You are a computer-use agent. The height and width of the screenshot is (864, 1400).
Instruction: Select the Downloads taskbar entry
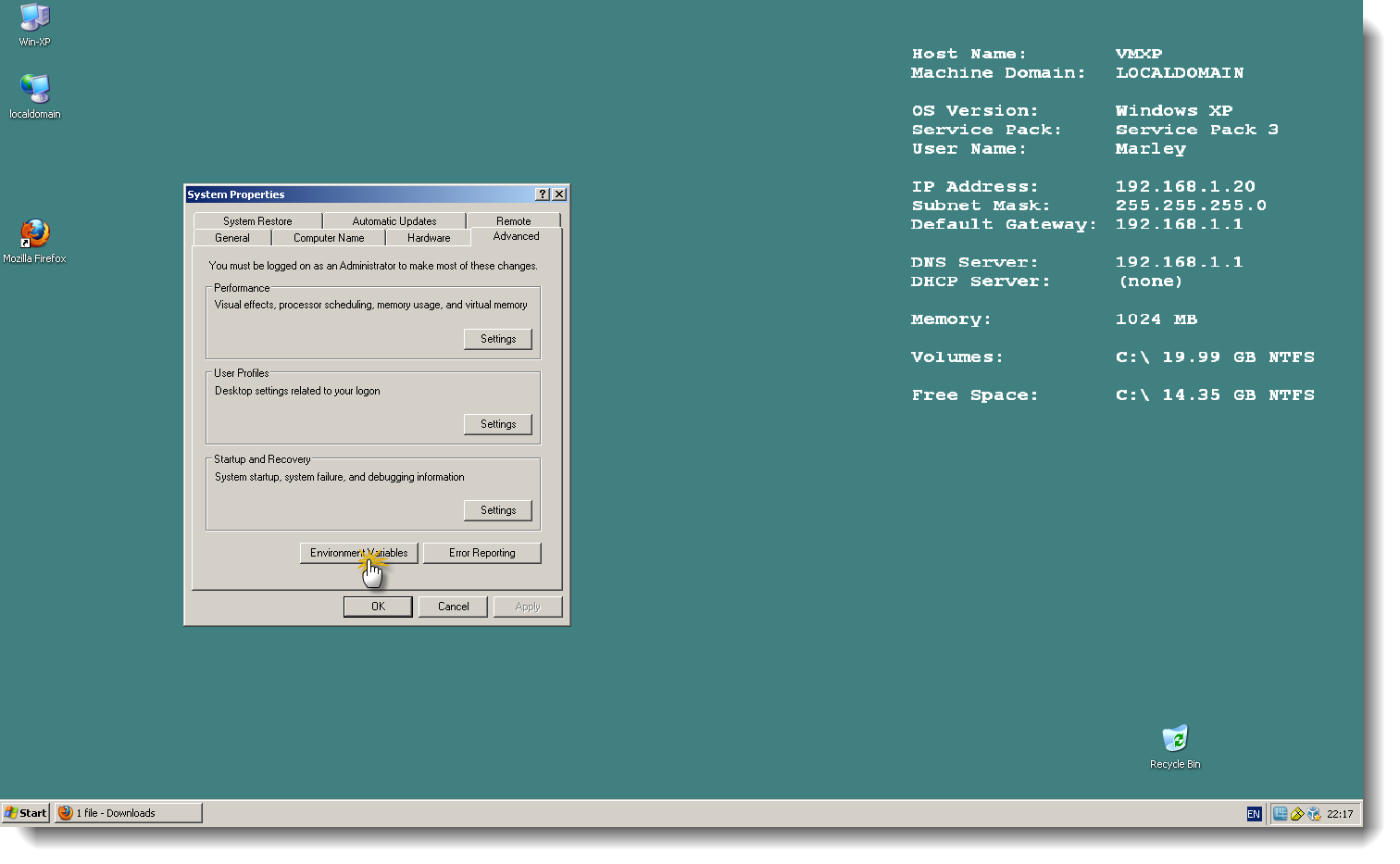coord(127,813)
